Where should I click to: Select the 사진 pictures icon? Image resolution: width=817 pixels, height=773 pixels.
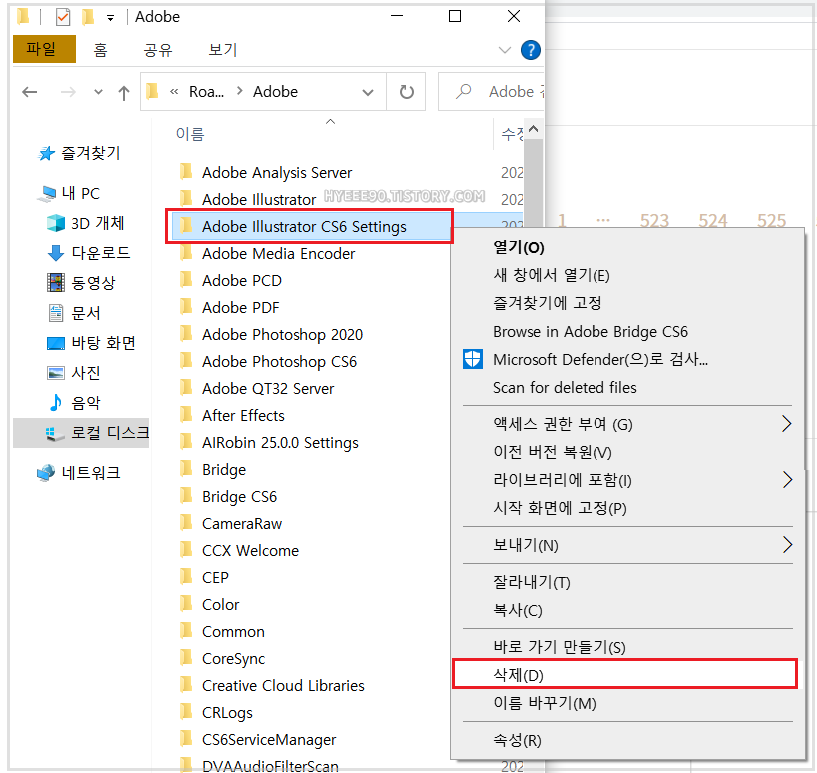pyautogui.click(x=55, y=373)
